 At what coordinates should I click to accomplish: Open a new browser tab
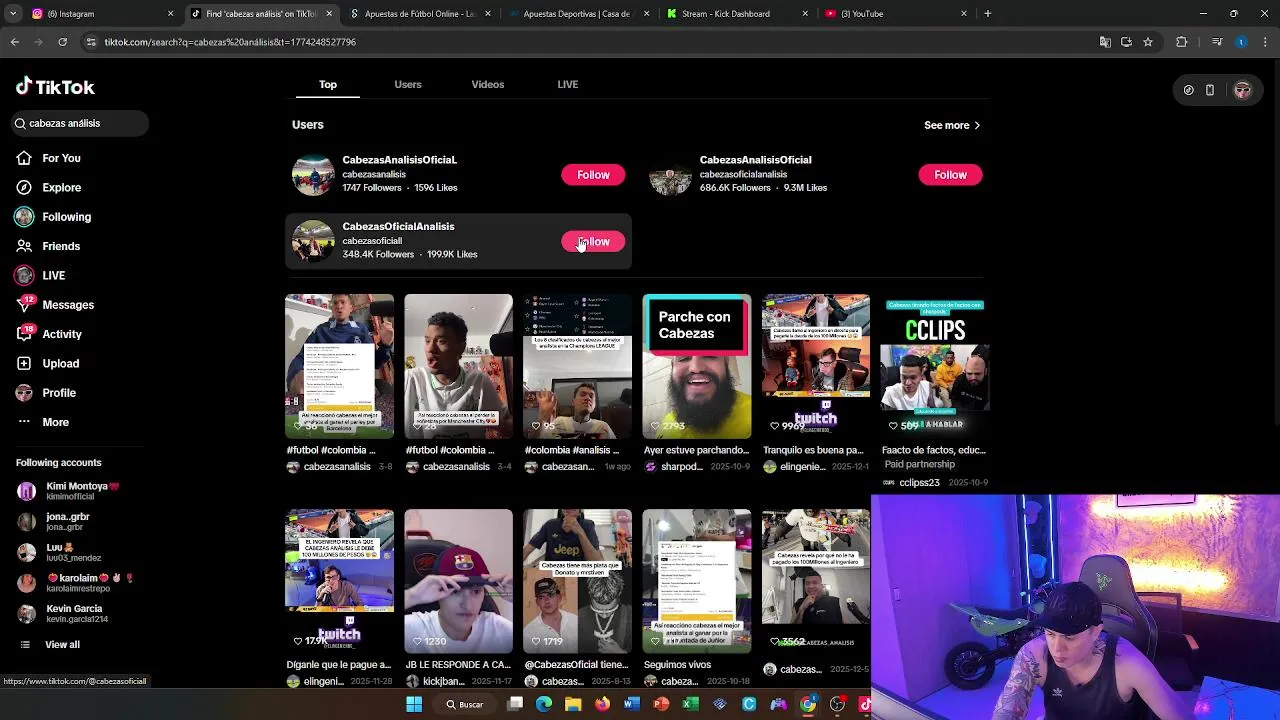click(x=987, y=14)
